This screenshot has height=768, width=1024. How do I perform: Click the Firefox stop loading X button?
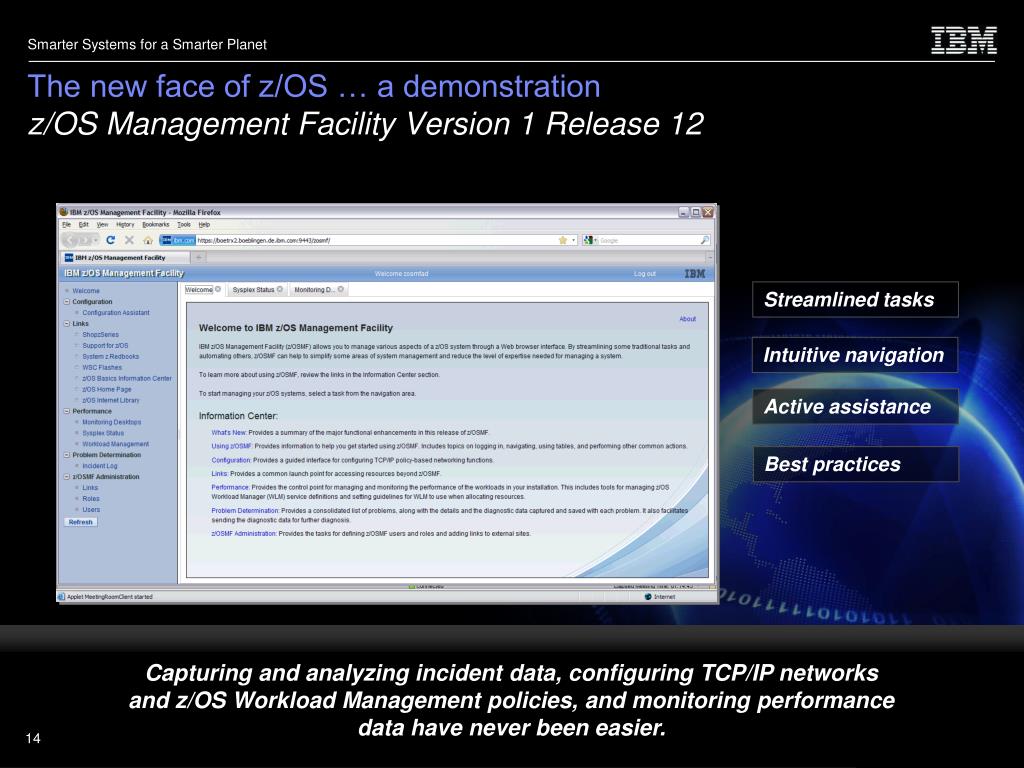(129, 240)
